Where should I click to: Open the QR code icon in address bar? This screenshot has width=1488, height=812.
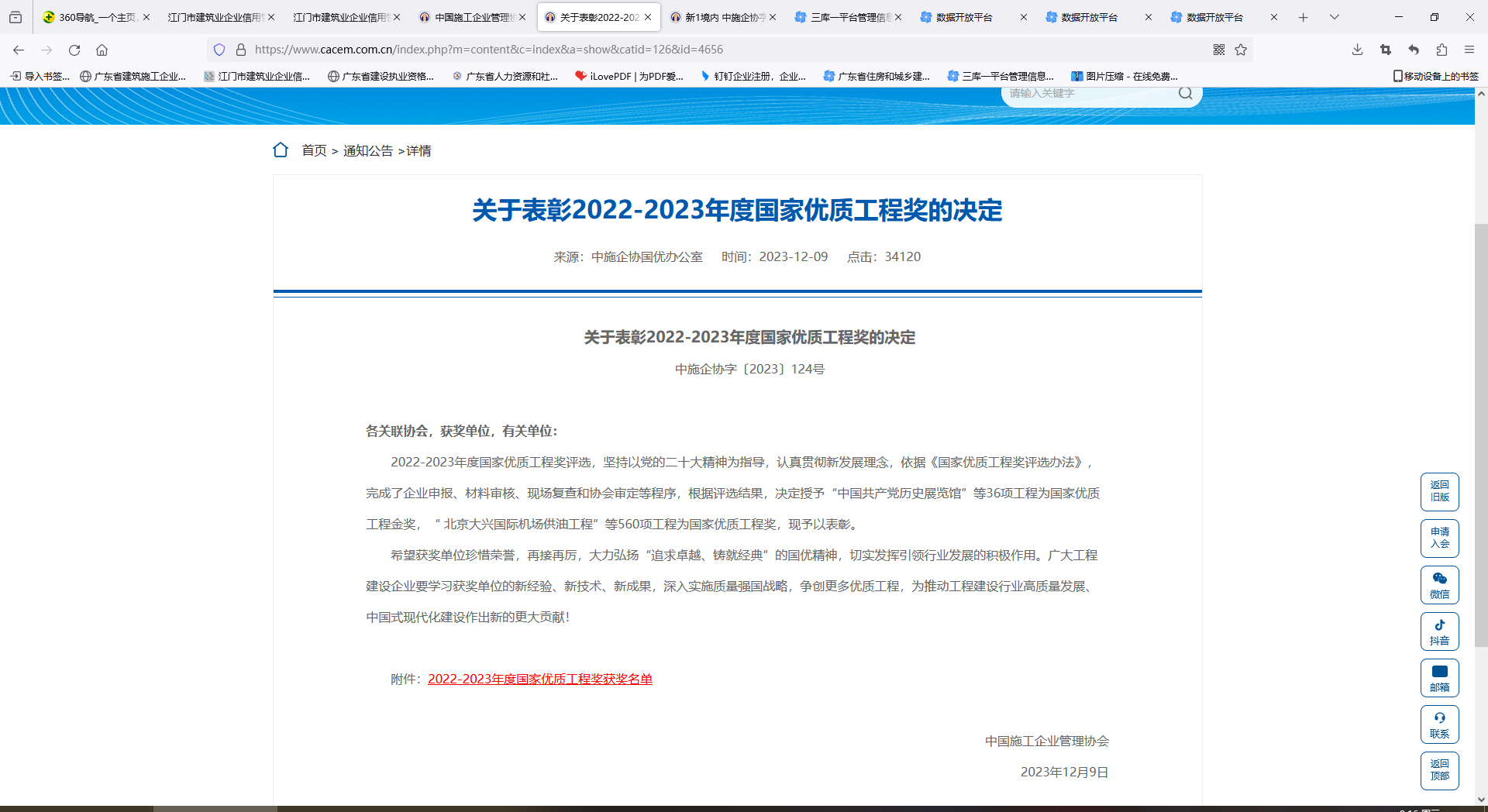(1219, 50)
